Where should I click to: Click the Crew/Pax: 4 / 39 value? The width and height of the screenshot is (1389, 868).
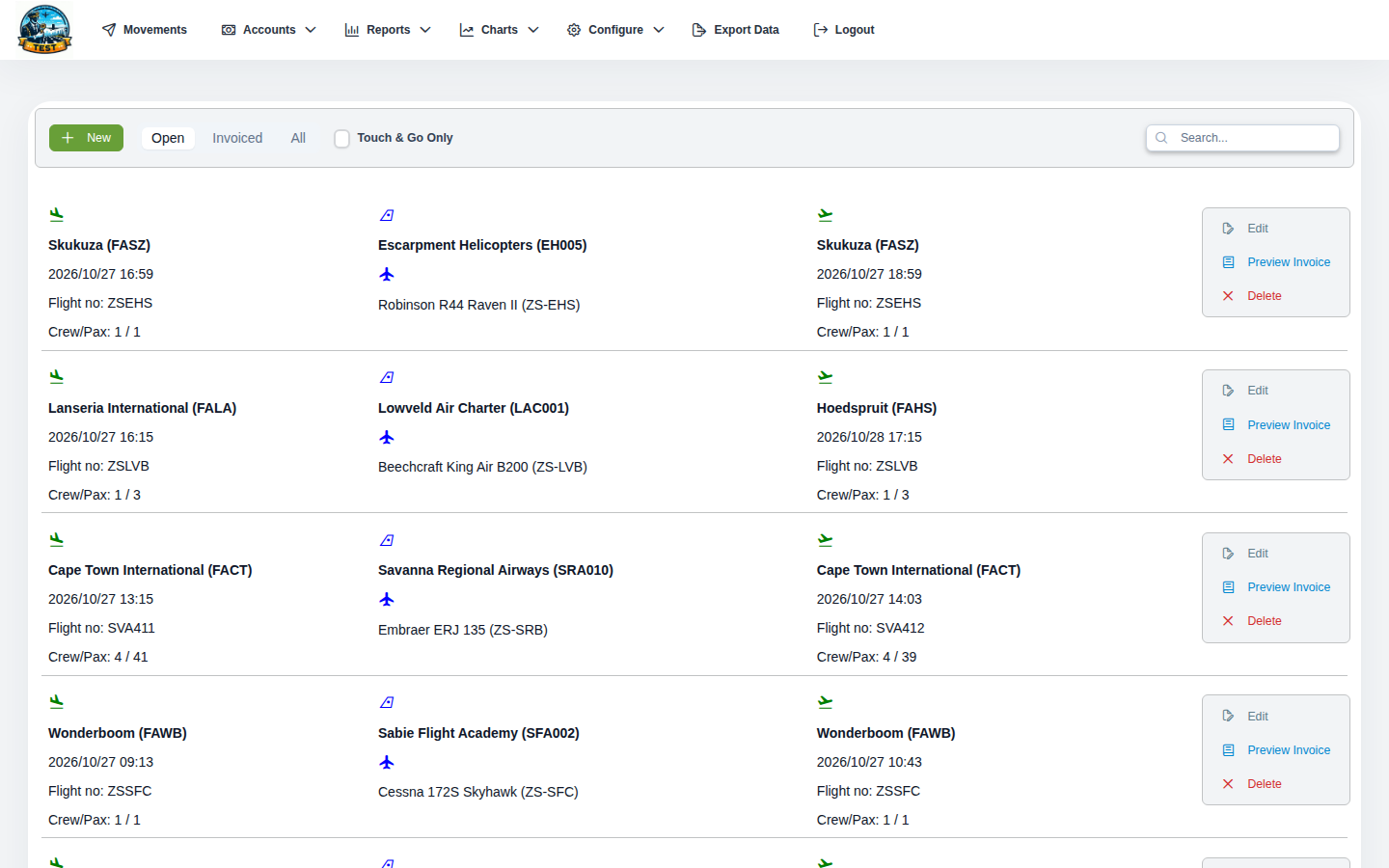(x=866, y=657)
